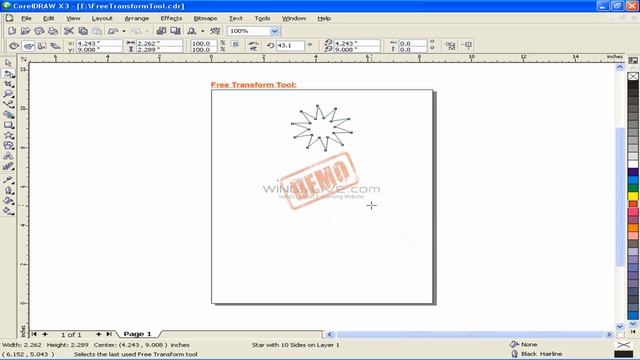Viewport: 640px width, 360px height.
Task: Open the Tools menu
Action: pyautogui.click(x=262, y=18)
